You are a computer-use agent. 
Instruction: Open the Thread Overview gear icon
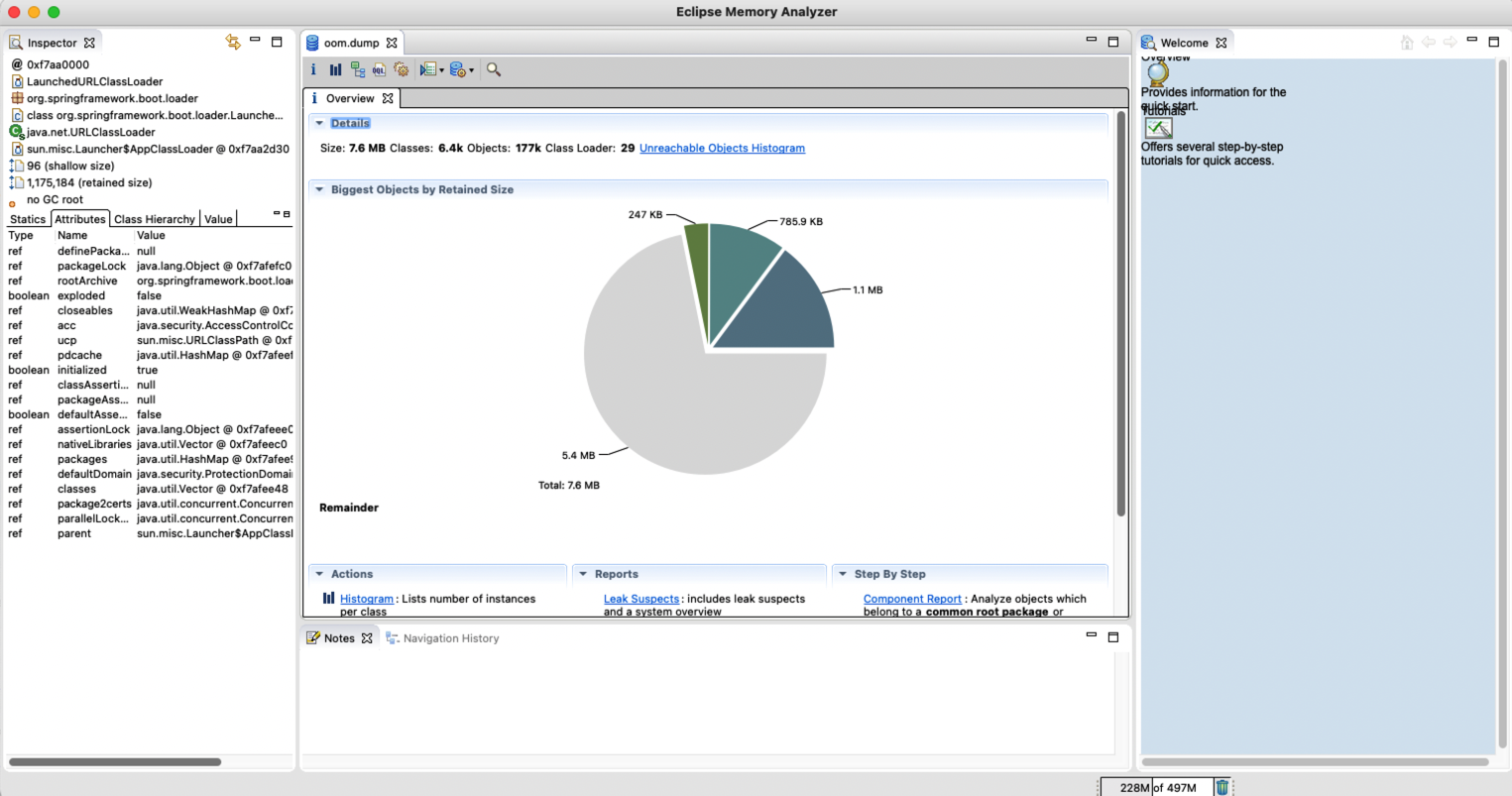[x=401, y=69]
